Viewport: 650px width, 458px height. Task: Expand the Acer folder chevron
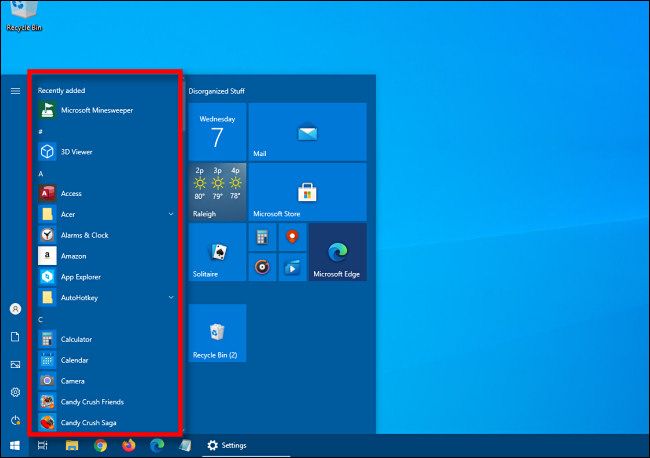tap(171, 214)
